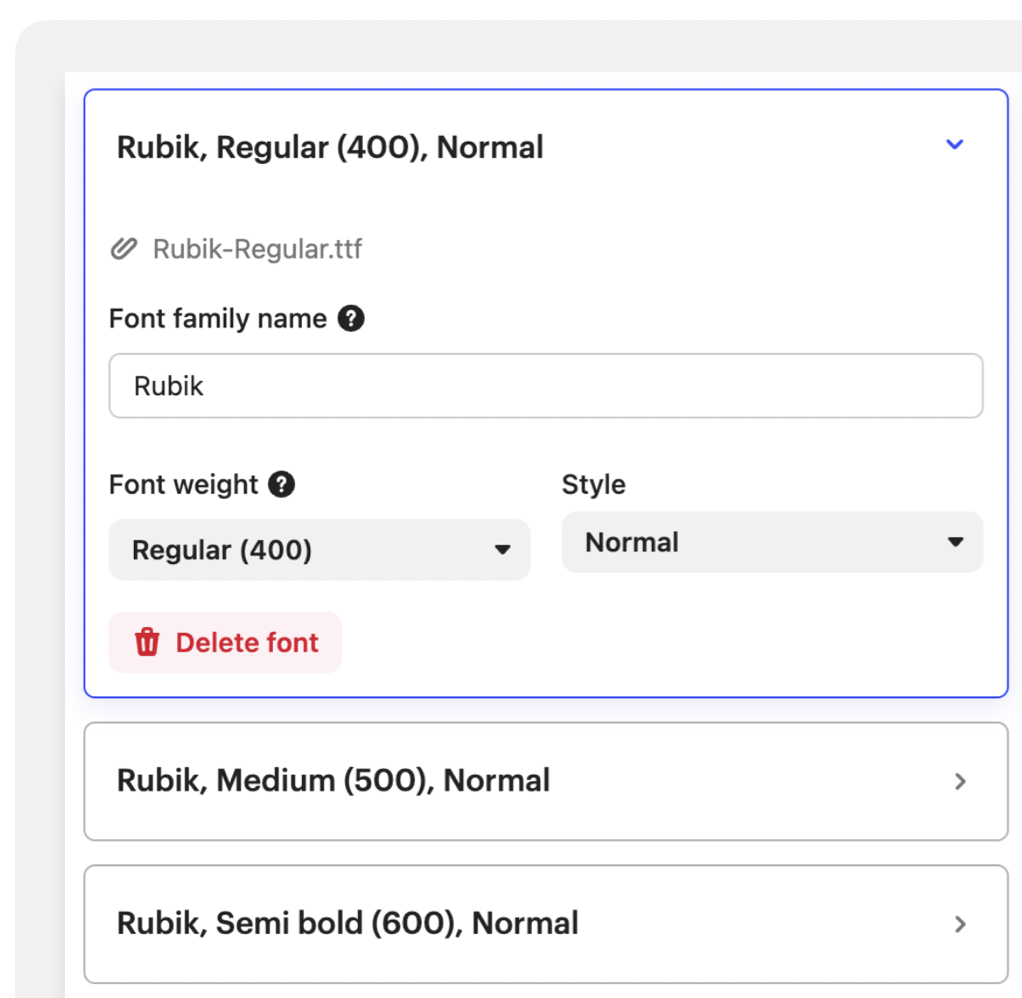This screenshot has width=1022, height=998.
Task: Open the Font weight Regular (400) dropdown
Action: tap(319, 550)
